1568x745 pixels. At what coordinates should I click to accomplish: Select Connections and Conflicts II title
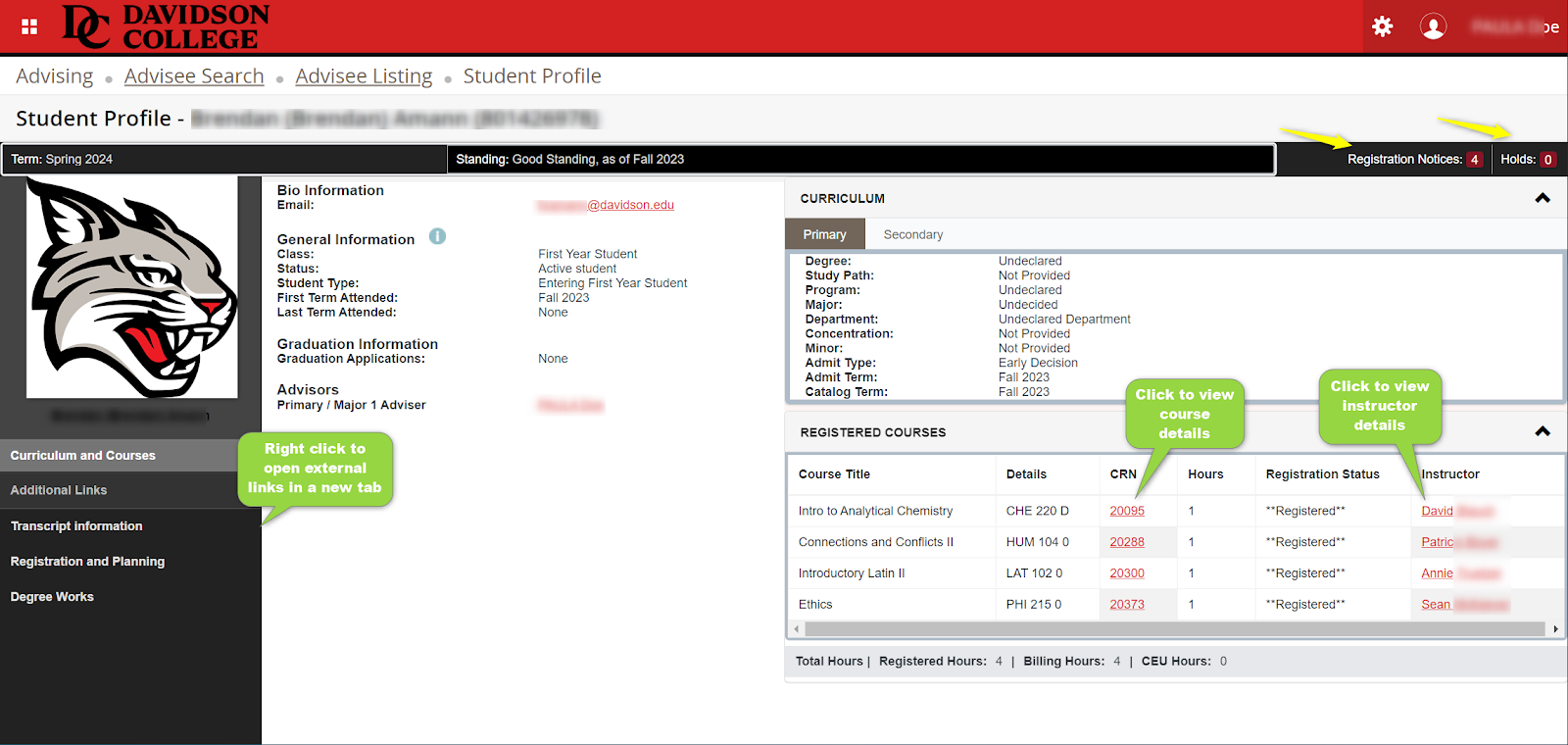coord(875,542)
